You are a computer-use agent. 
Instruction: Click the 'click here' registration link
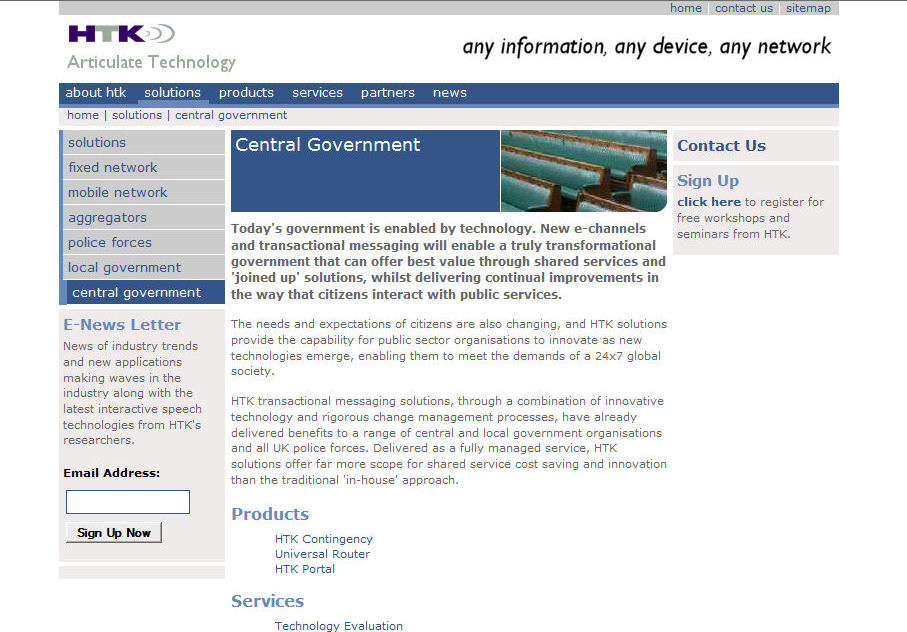709,202
